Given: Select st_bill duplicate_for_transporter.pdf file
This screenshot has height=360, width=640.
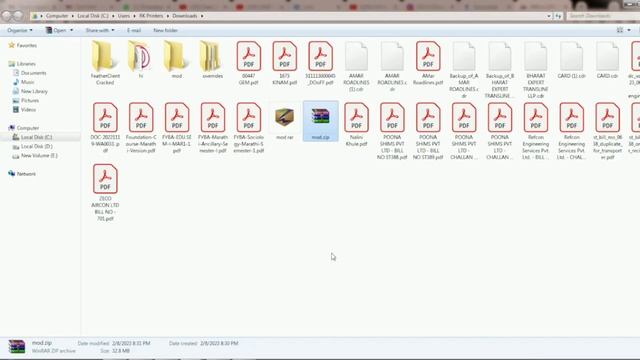Looking at the screenshot, I should (x=607, y=131).
